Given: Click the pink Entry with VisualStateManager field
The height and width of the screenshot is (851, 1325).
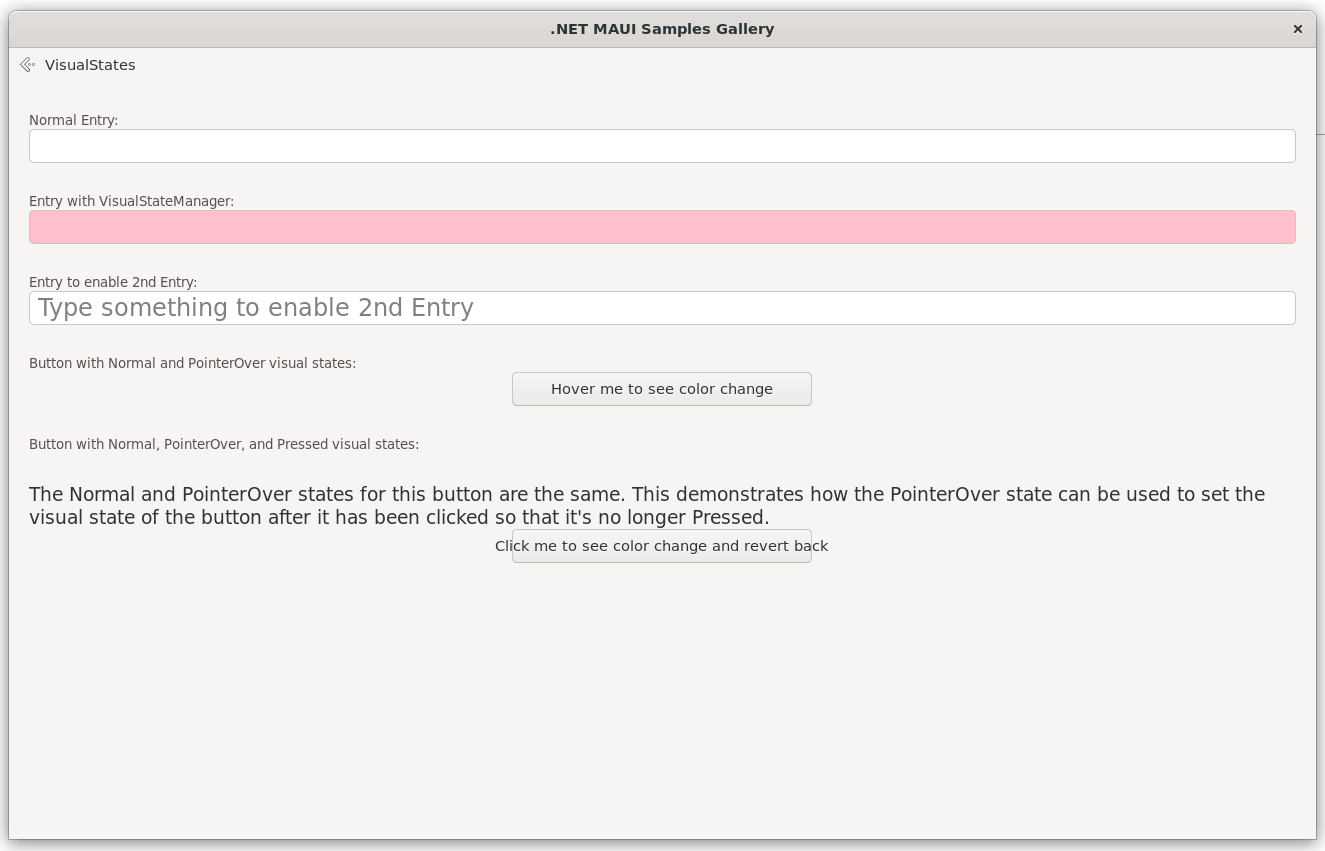Looking at the screenshot, I should (x=660, y=227).
